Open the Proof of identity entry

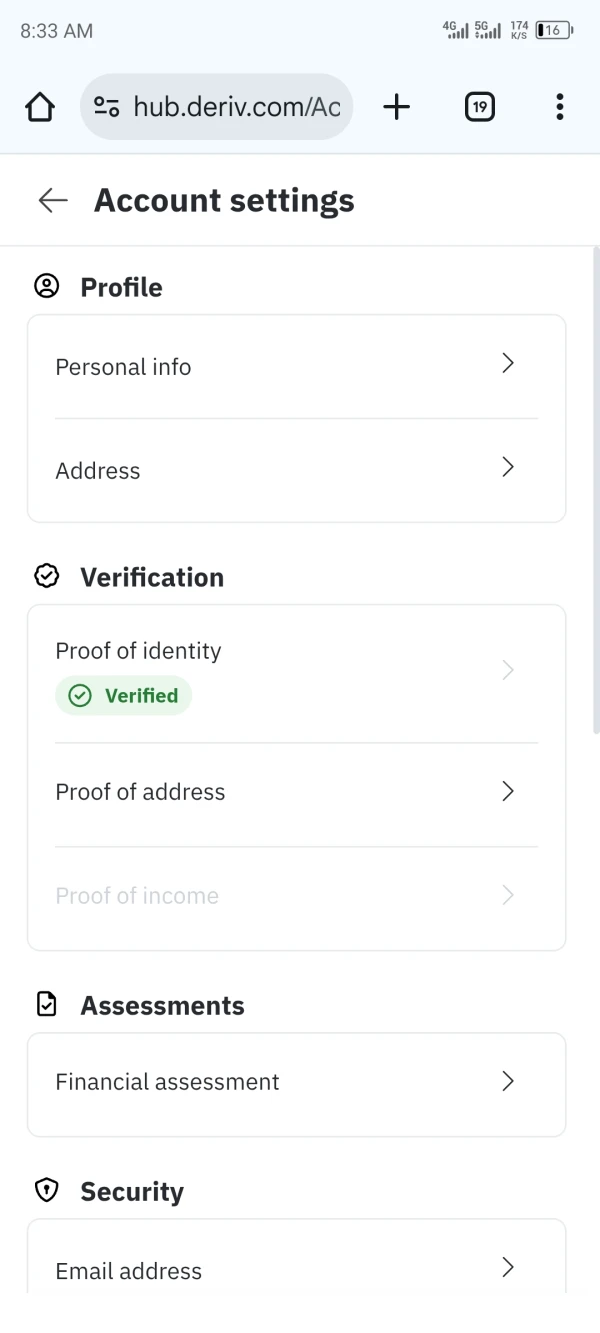[x=139, y=651]
